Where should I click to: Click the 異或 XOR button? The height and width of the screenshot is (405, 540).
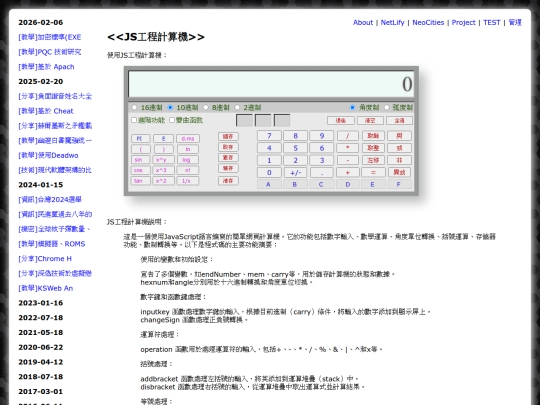click(399, 173)
